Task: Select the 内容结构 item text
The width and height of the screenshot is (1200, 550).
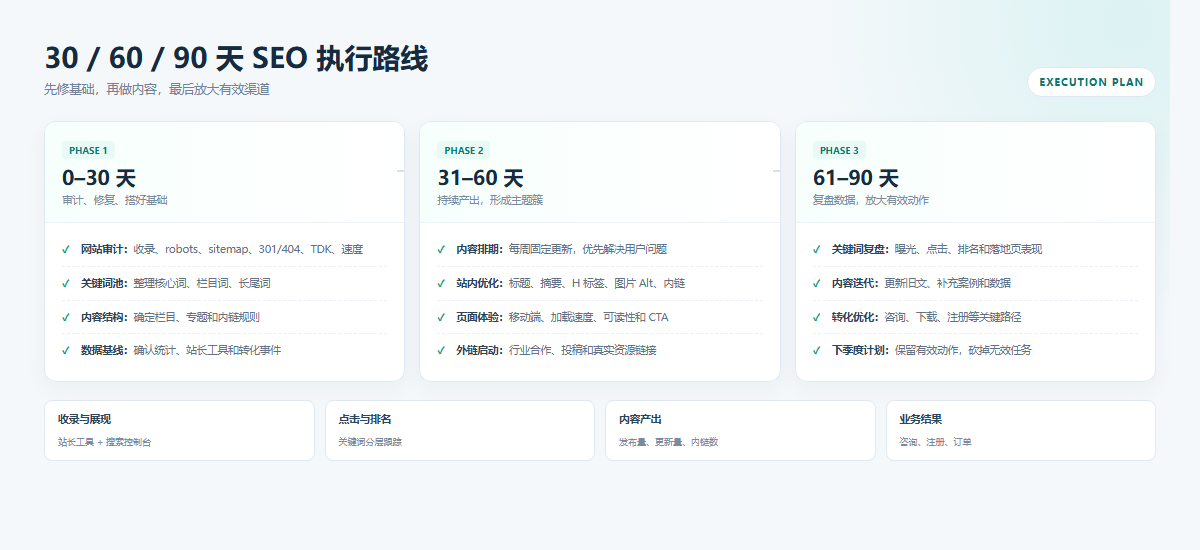Action: click(170, 318)
